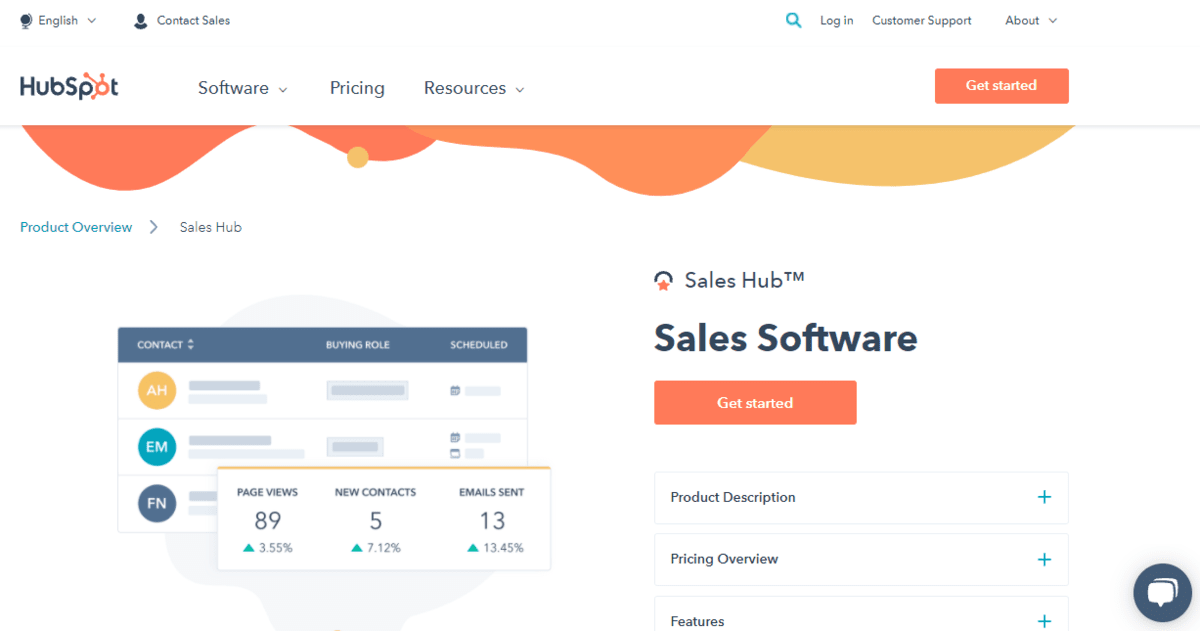Expand the Software menu
Image resolution: width=1200 pixels, height=631 pixels.
tap(243, 88)
